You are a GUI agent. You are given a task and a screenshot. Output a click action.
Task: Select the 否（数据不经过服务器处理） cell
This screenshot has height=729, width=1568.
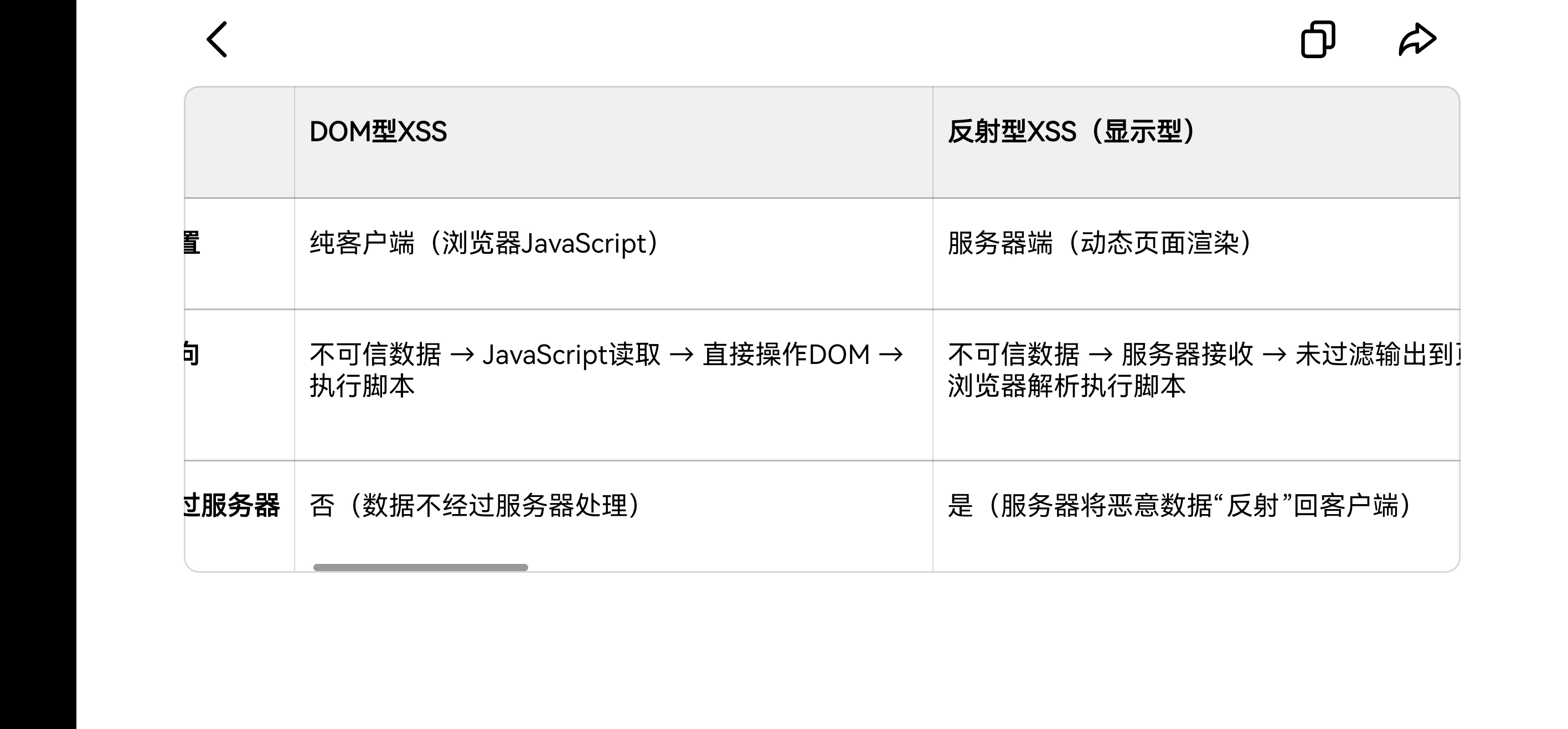pyautogui.click(x=475, y=506)
